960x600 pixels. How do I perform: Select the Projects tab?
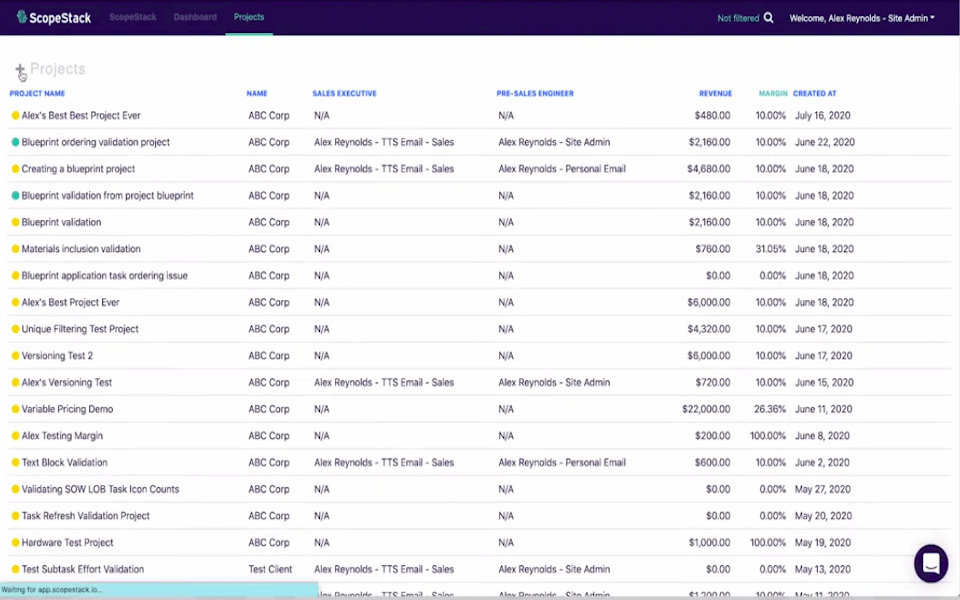point(249,17)
